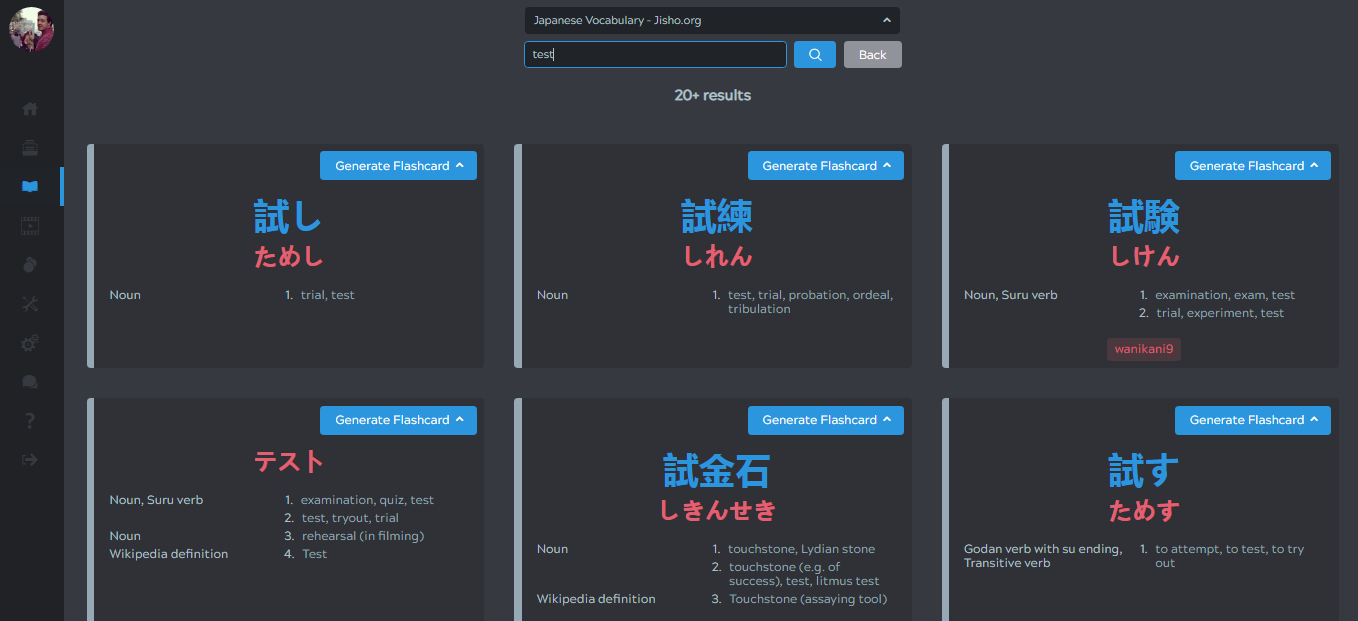1358x621 pixels.
Task: Click the definition "rehearsal (in filming)"
Action: 363,536
